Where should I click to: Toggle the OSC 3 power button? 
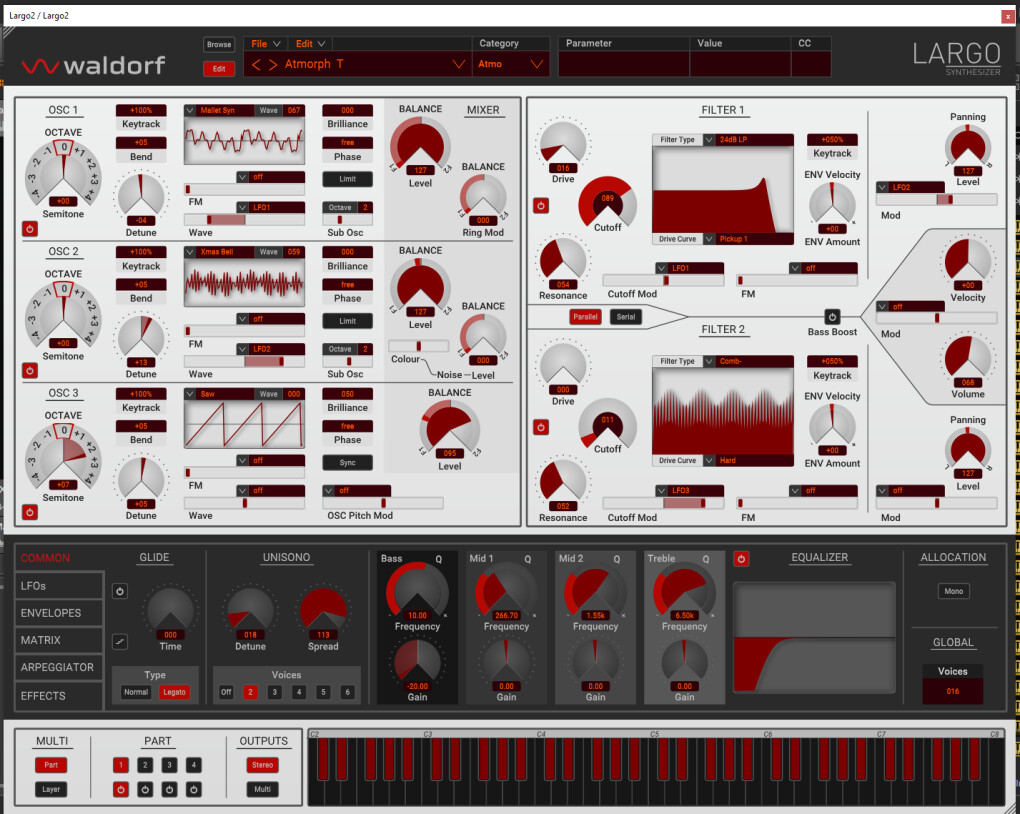(x=30, y=512)
